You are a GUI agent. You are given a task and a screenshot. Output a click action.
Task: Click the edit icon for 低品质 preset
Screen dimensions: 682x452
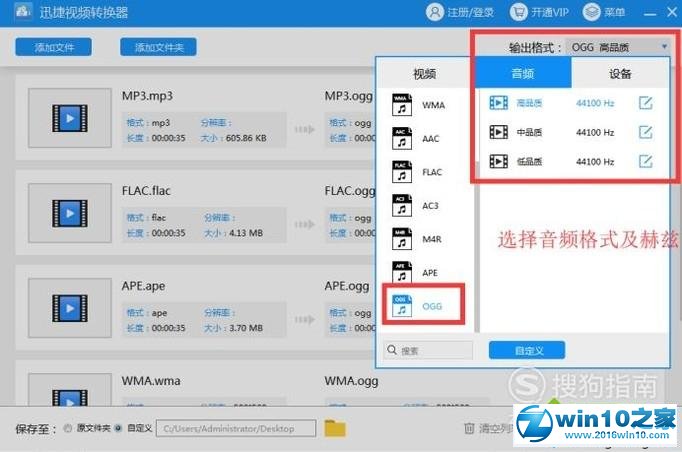coord(646,162)
